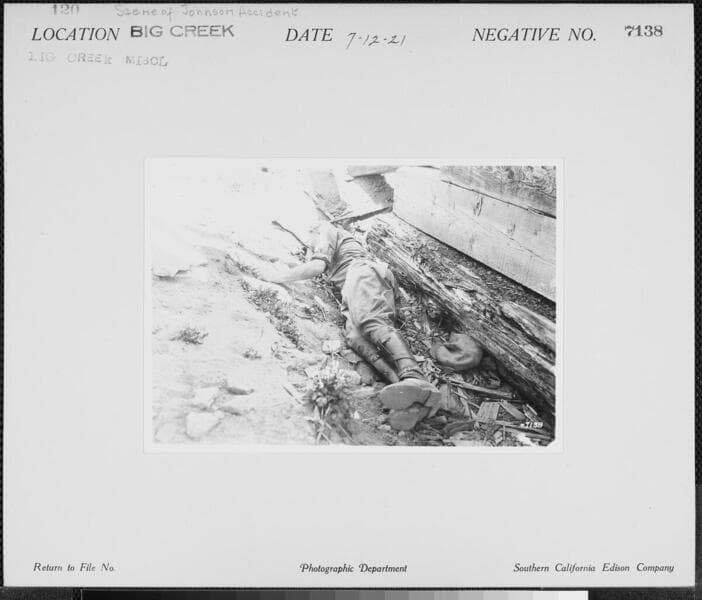Click Southern California Edison Company text
Viewport: 702px width, 600px height.
593,568
